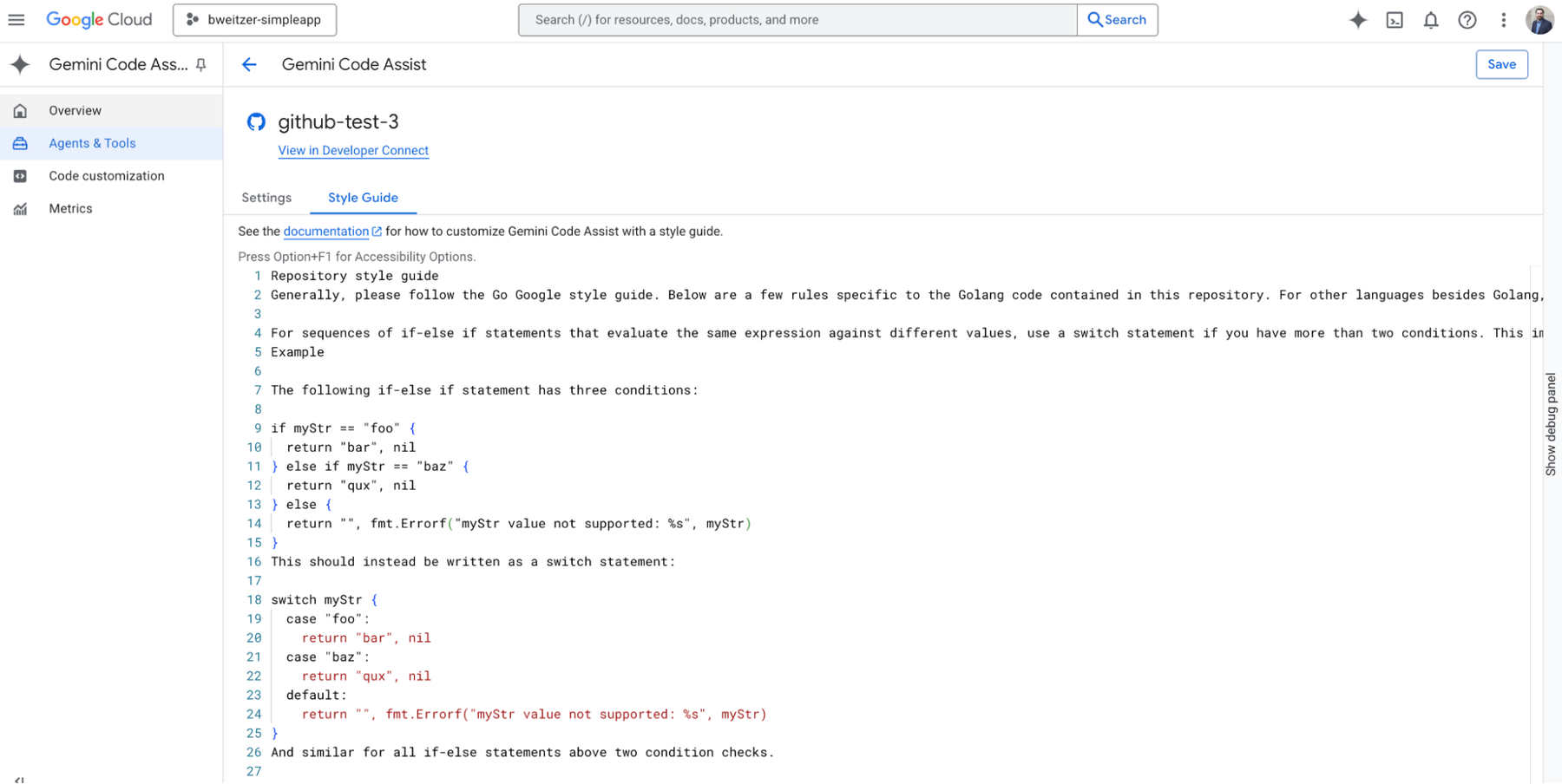Click the resource search input field
This screenshot has width=1562, height=784.
(797, 20)
